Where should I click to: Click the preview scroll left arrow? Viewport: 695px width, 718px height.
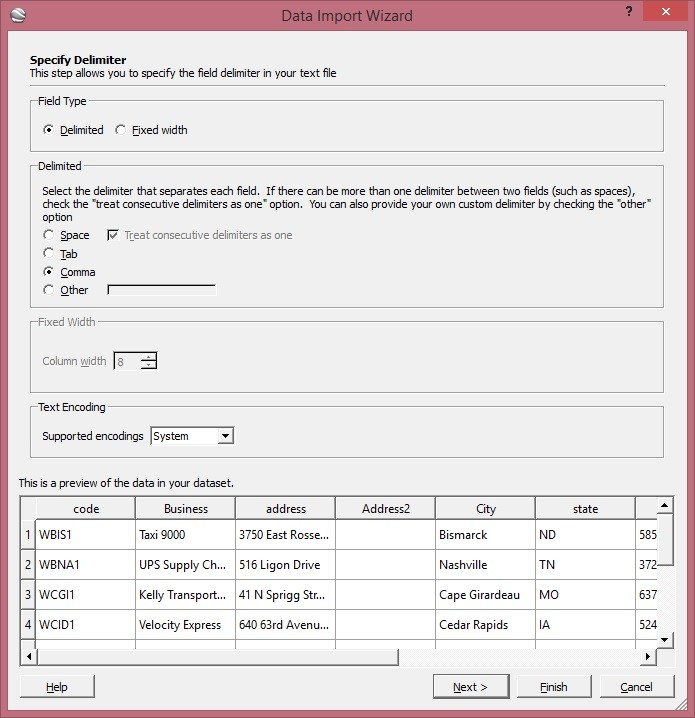pyautogui.click(x=29, y=657)
